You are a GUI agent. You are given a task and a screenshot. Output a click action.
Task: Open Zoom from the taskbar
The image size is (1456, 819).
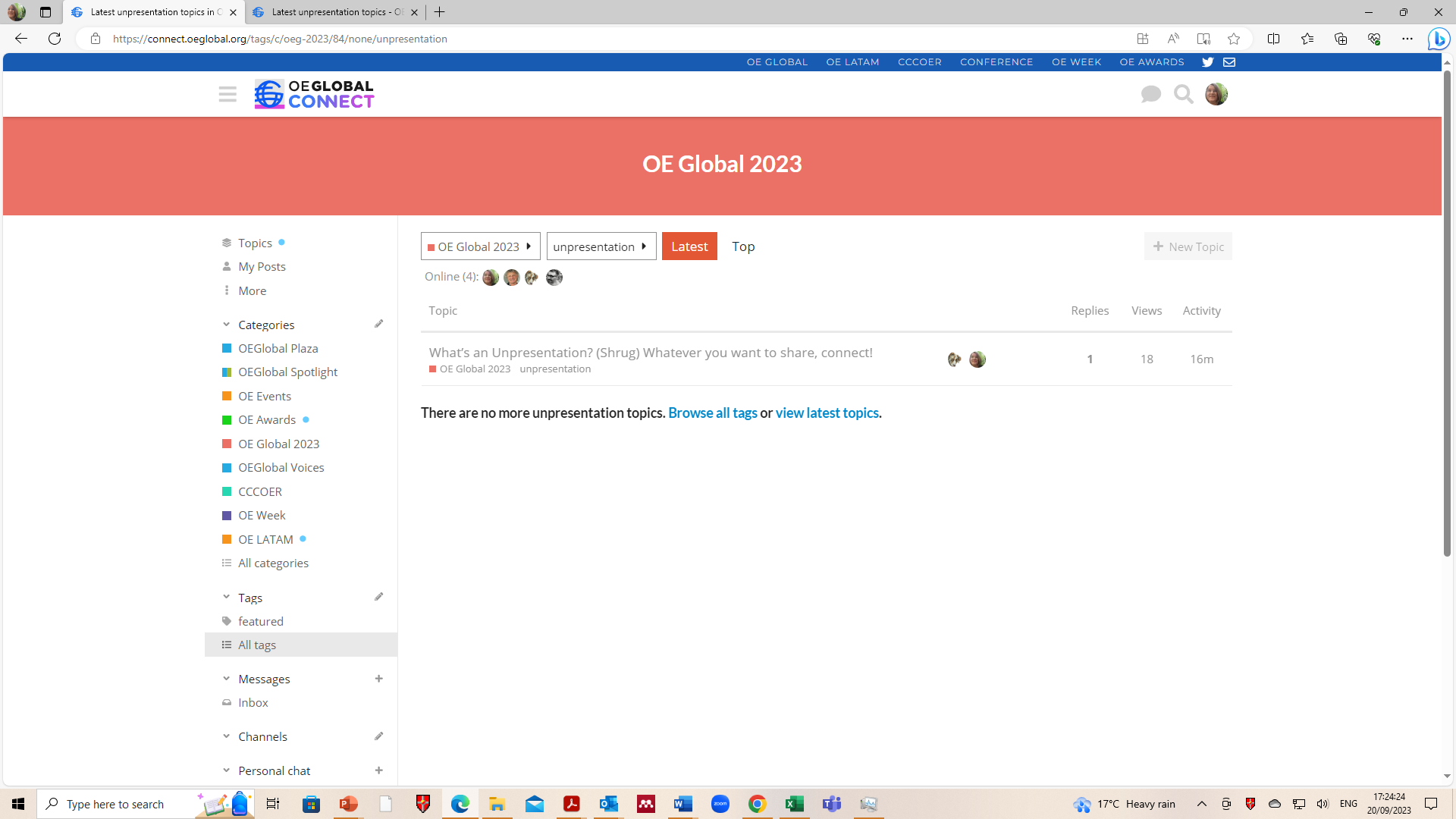pyautogui.click(x=720, y=804)
